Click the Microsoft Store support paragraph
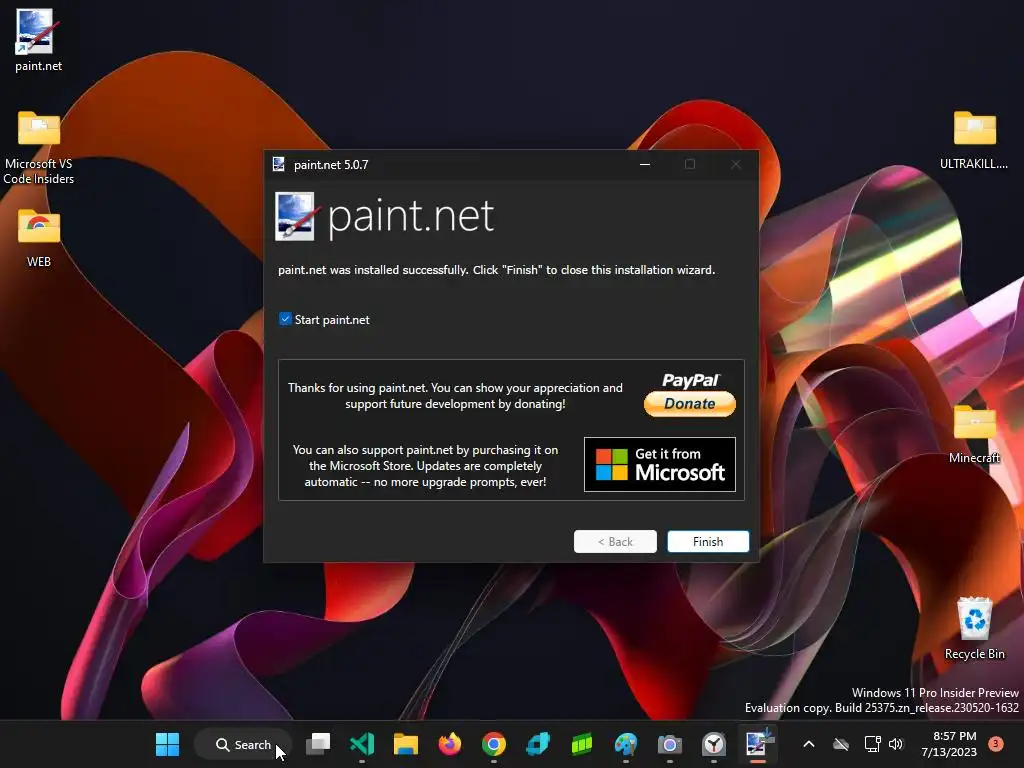The height and width of the screenshot is (768, 1024). point(425,466)
